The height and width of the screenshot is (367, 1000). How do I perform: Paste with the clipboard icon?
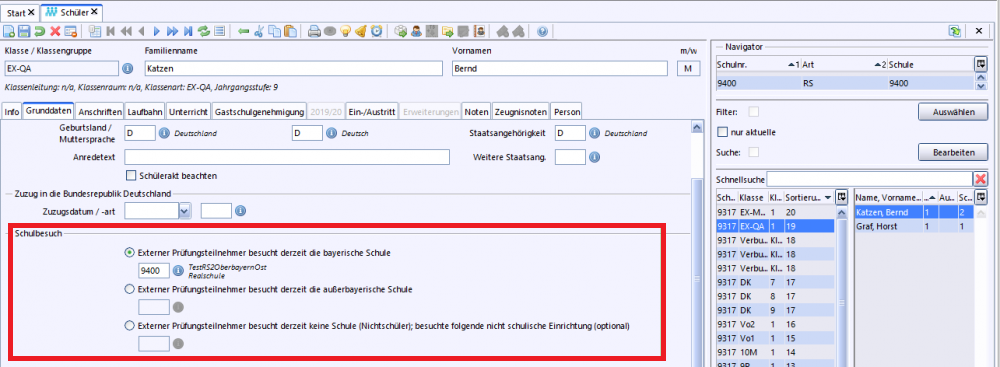point(290,31)
